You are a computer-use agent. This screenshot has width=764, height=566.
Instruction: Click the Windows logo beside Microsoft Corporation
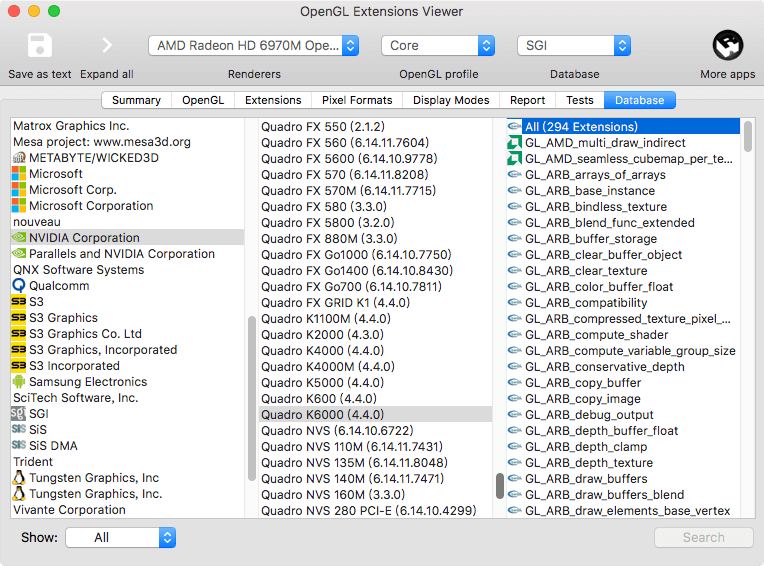tap(19, 206)
